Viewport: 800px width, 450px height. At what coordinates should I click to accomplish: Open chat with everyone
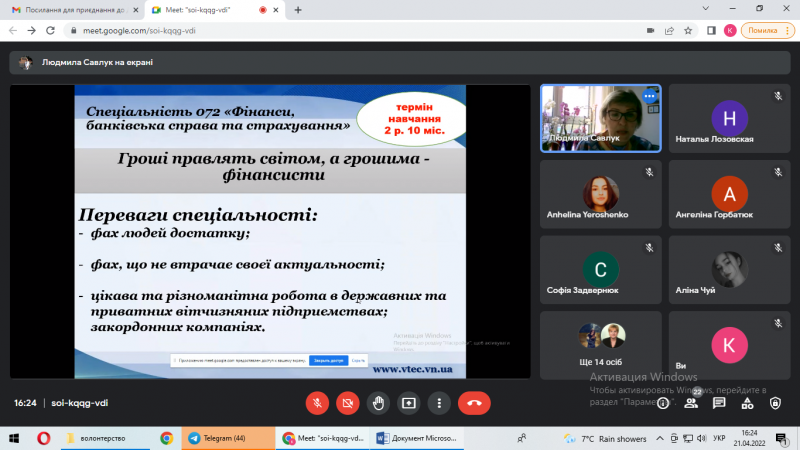(x=719, y=404)
